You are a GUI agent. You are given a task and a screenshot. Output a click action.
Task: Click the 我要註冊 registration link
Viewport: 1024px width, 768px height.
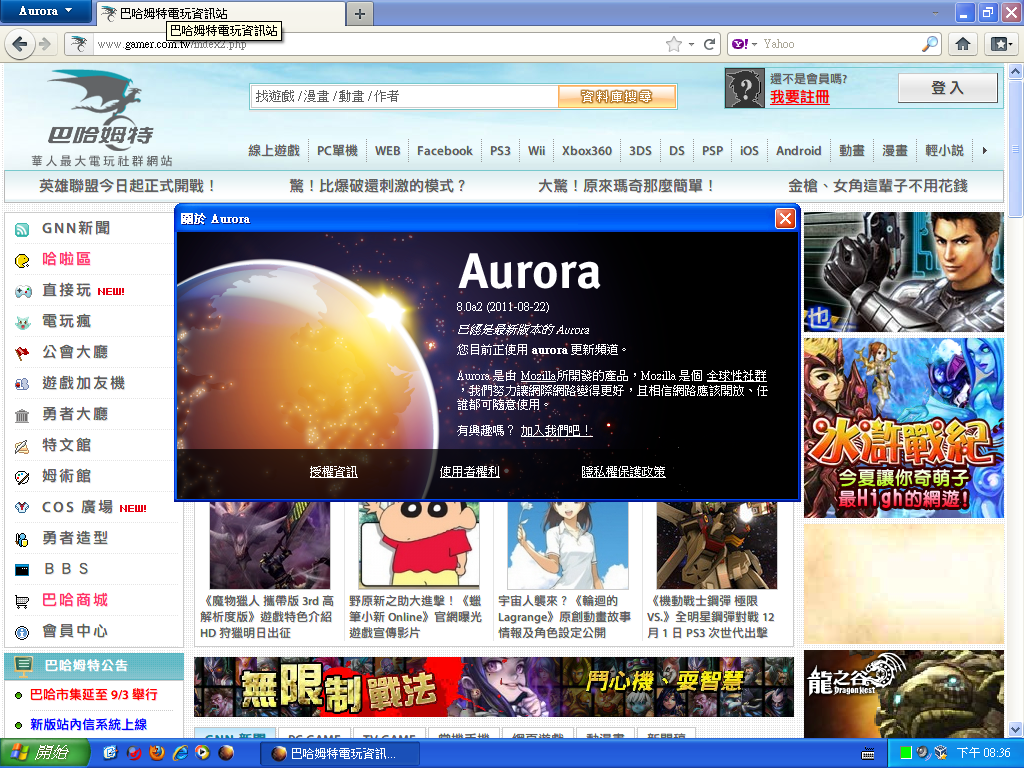(x=799, y=97)
